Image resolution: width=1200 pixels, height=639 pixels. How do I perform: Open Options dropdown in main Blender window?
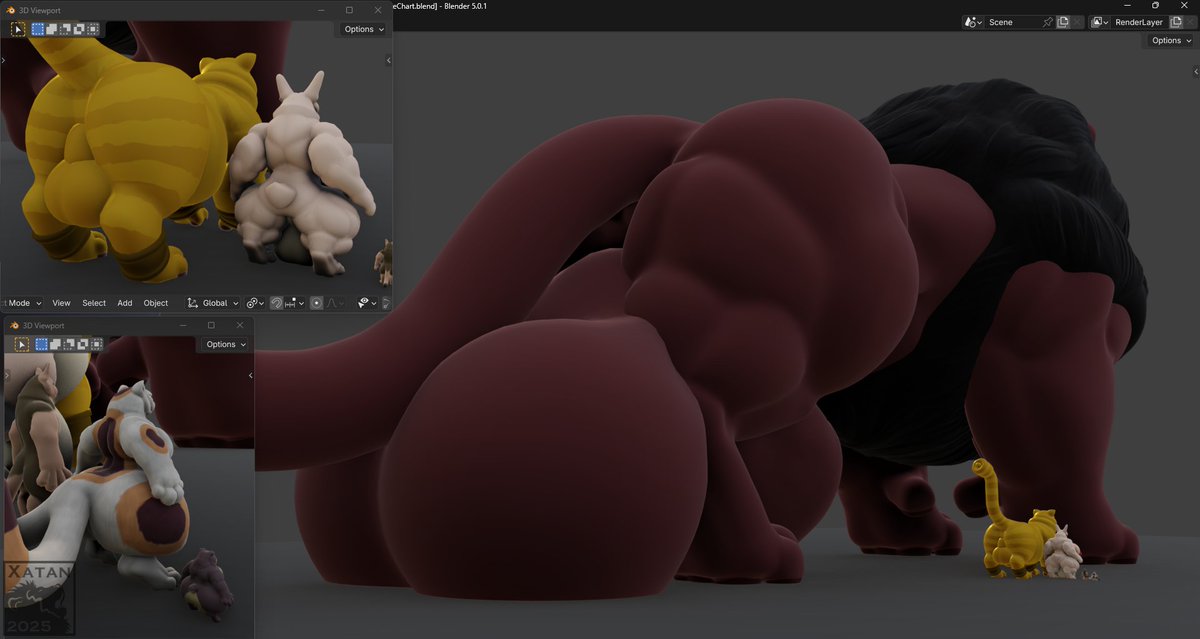click(x=1170, y=40)
